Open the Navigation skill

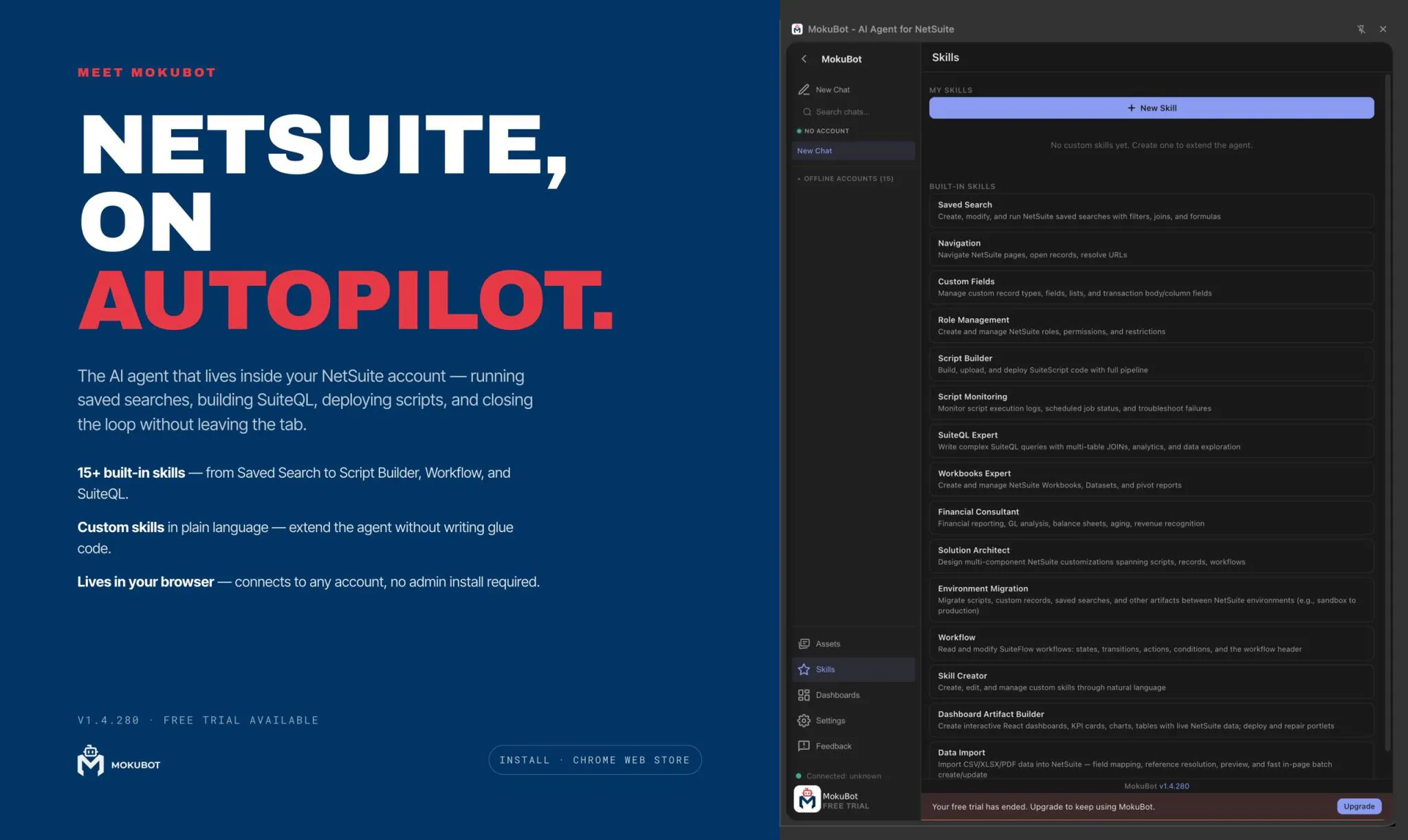(x=1152, y=249)
